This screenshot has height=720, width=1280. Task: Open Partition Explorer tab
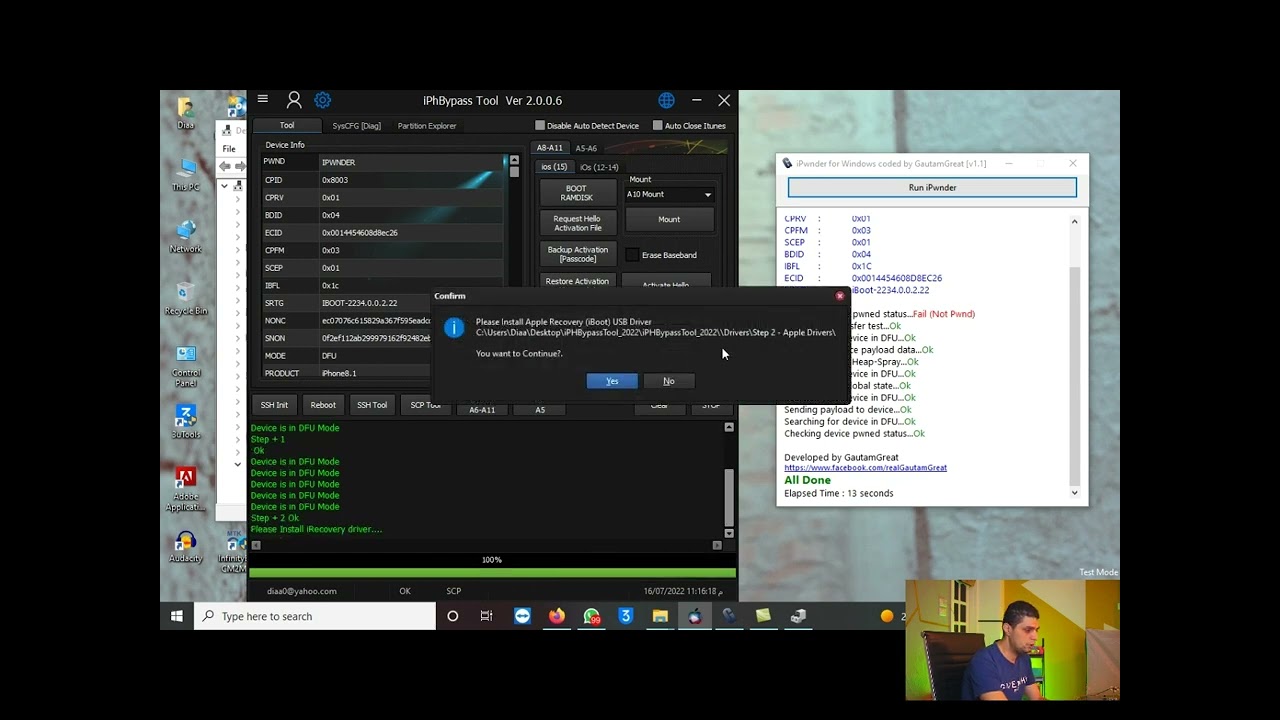[x=427, y=126]
